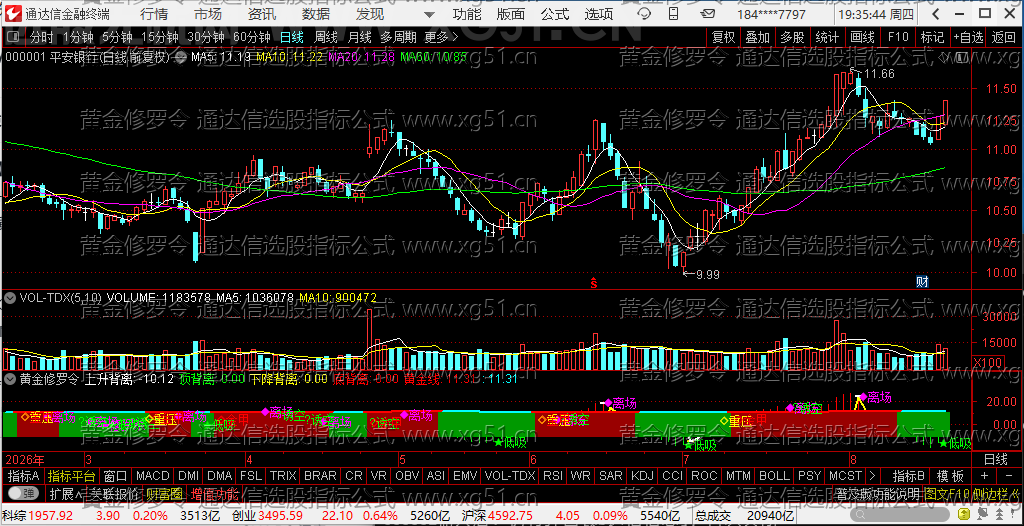Screen dimensions: 1024x526
Task: Click the 统计 button
Action: tap(827, 37)
